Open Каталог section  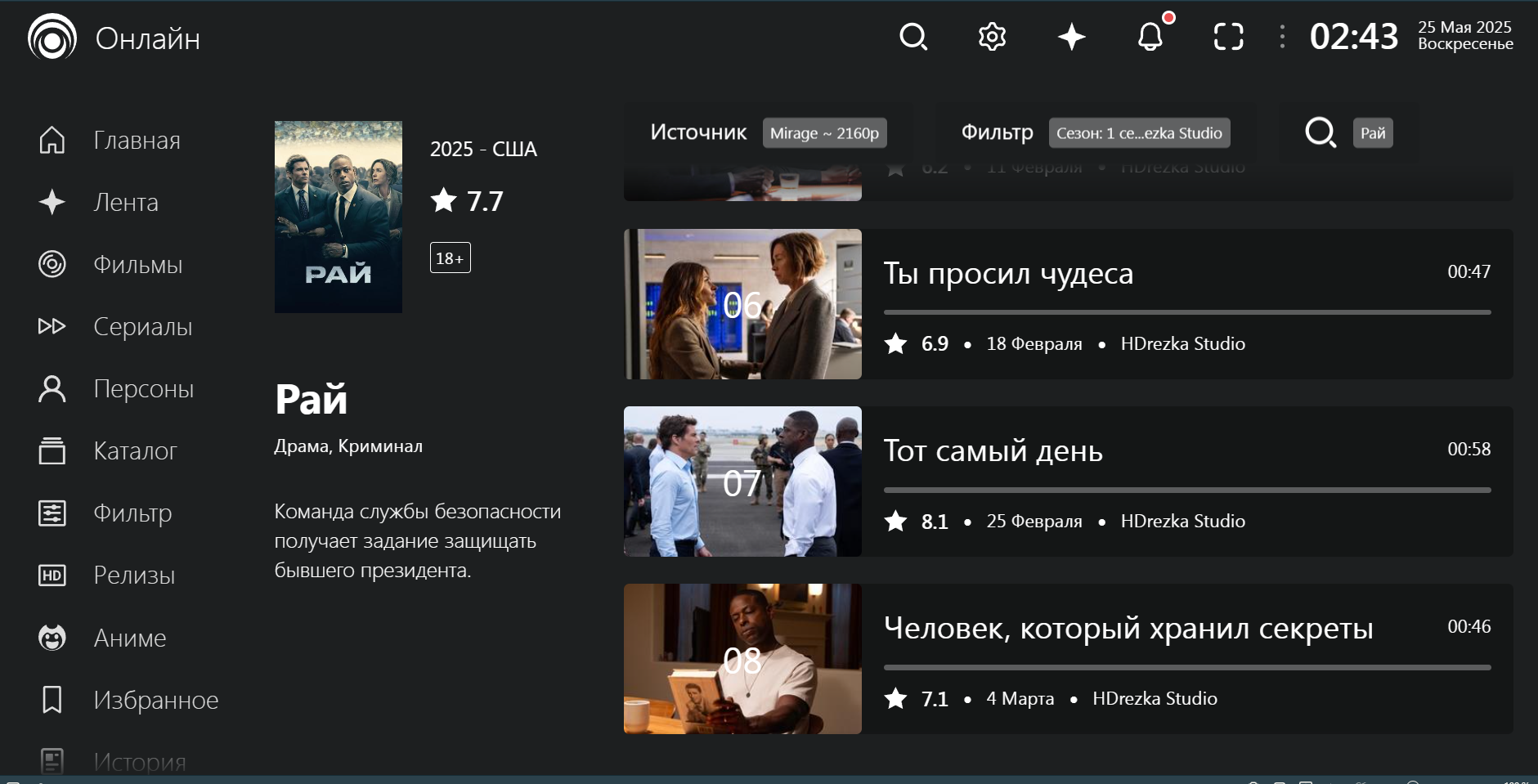coord(135,451)
